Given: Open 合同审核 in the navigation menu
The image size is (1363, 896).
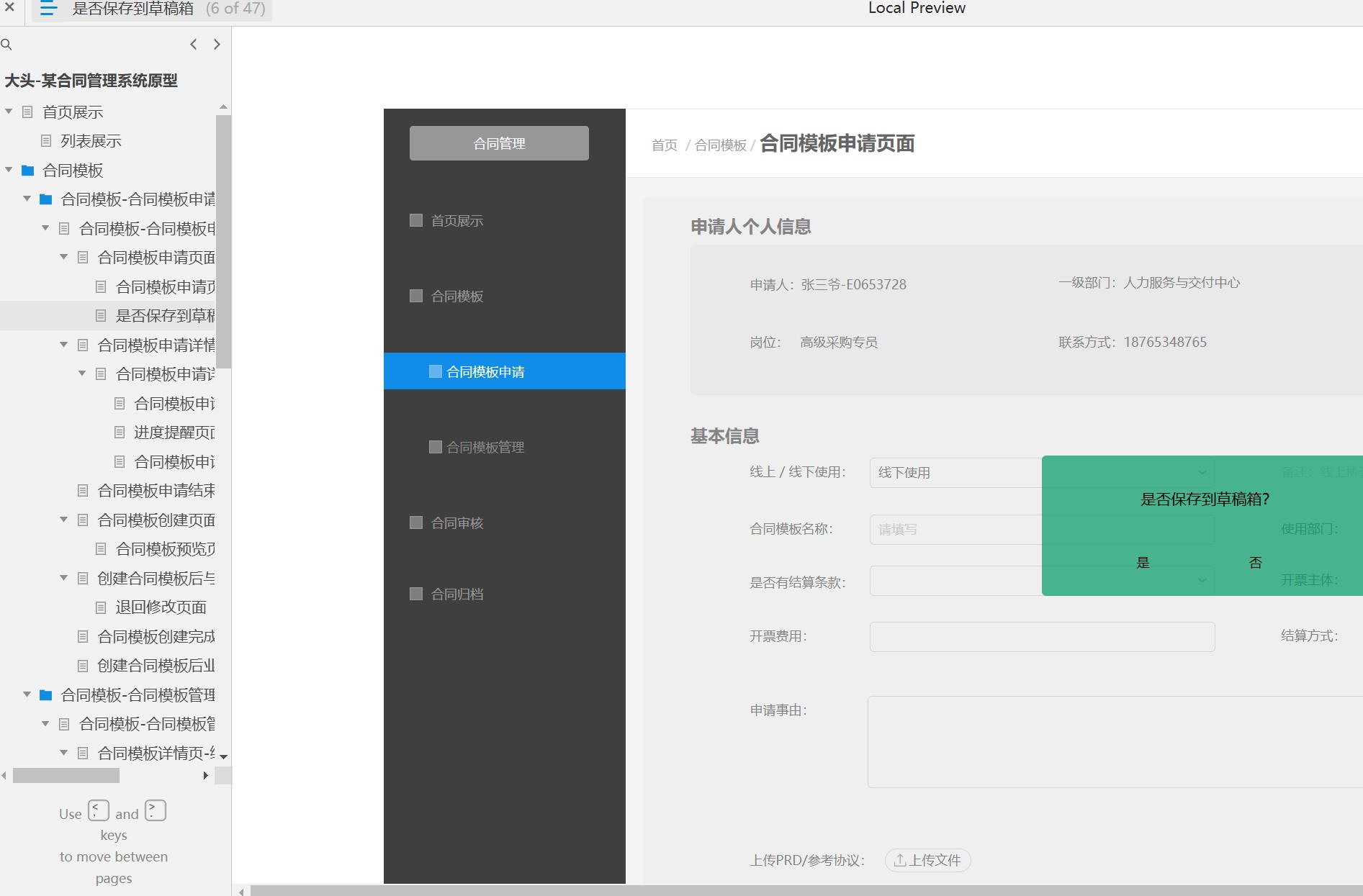Looking at the screenshot, I should click(456, 523).
